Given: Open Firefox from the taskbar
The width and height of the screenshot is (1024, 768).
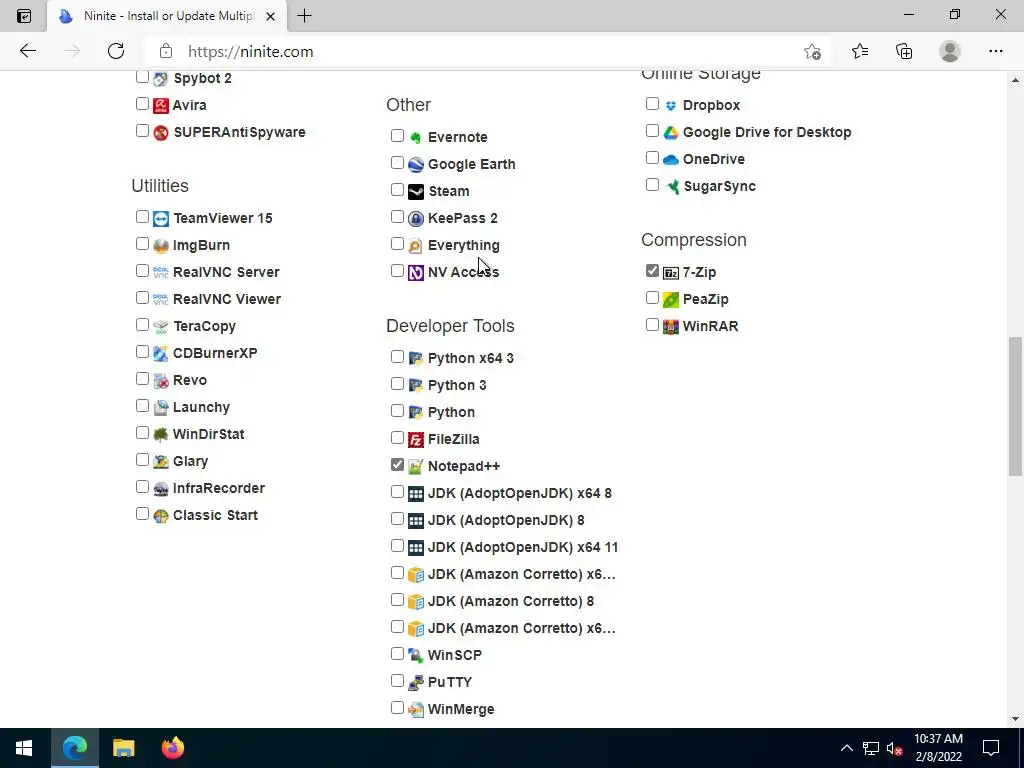Looking at the screenshot, I should click(x=173, y=748).
